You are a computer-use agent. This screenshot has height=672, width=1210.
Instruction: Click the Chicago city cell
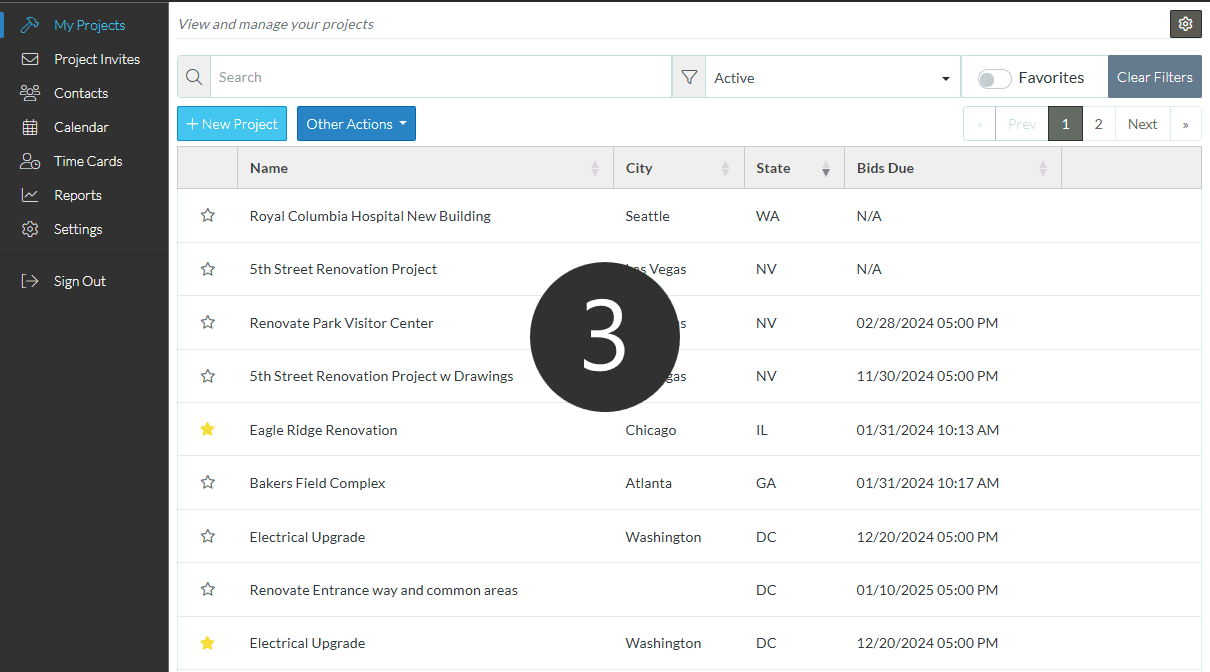click(651, 430)
